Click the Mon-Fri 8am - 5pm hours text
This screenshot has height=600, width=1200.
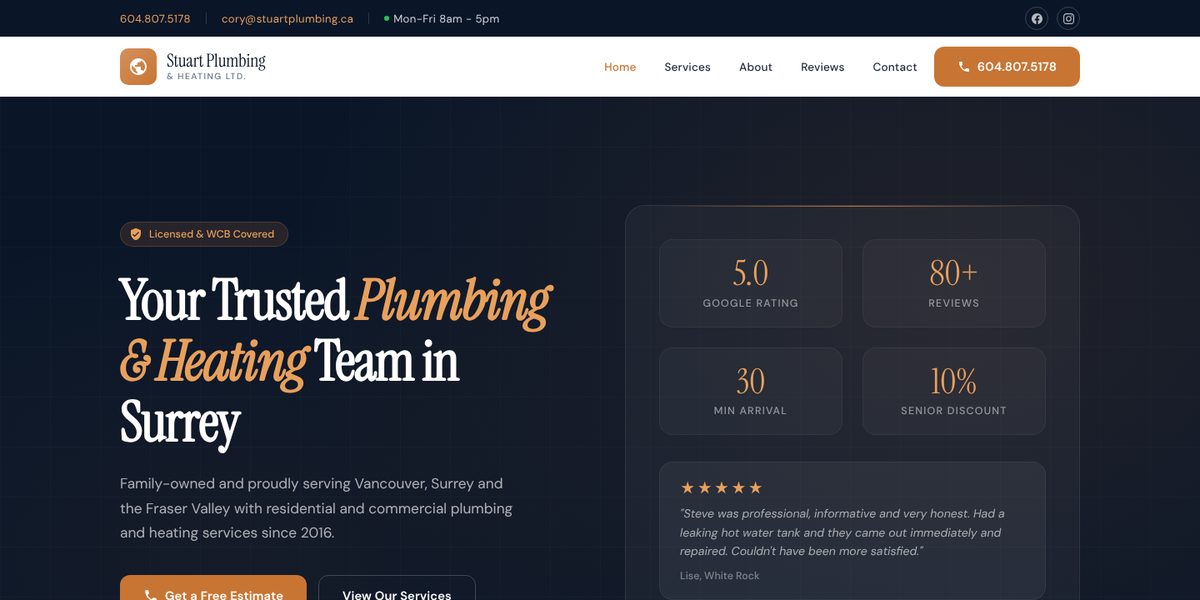[x=446, y=19]
